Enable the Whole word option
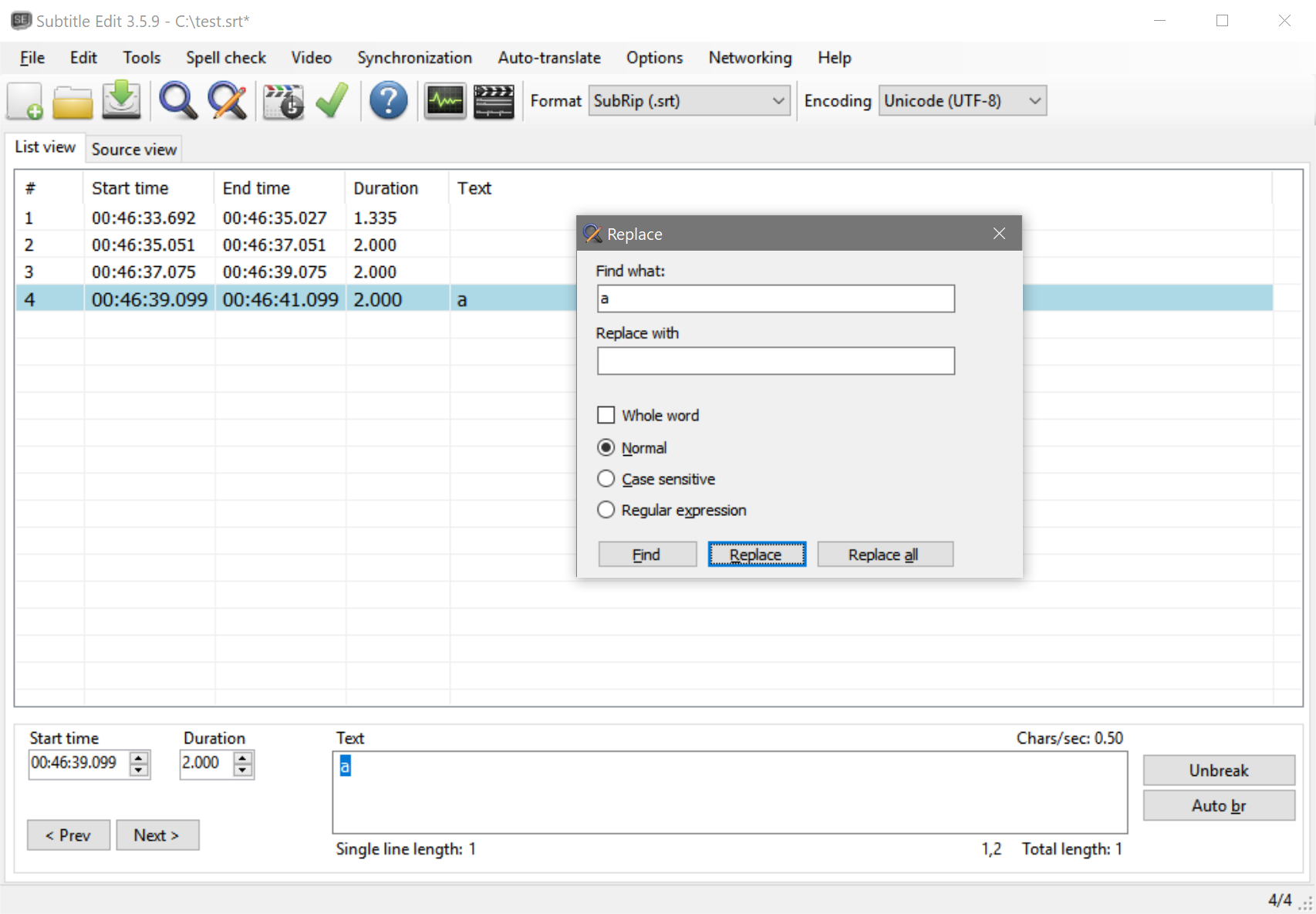 point(606,415)
